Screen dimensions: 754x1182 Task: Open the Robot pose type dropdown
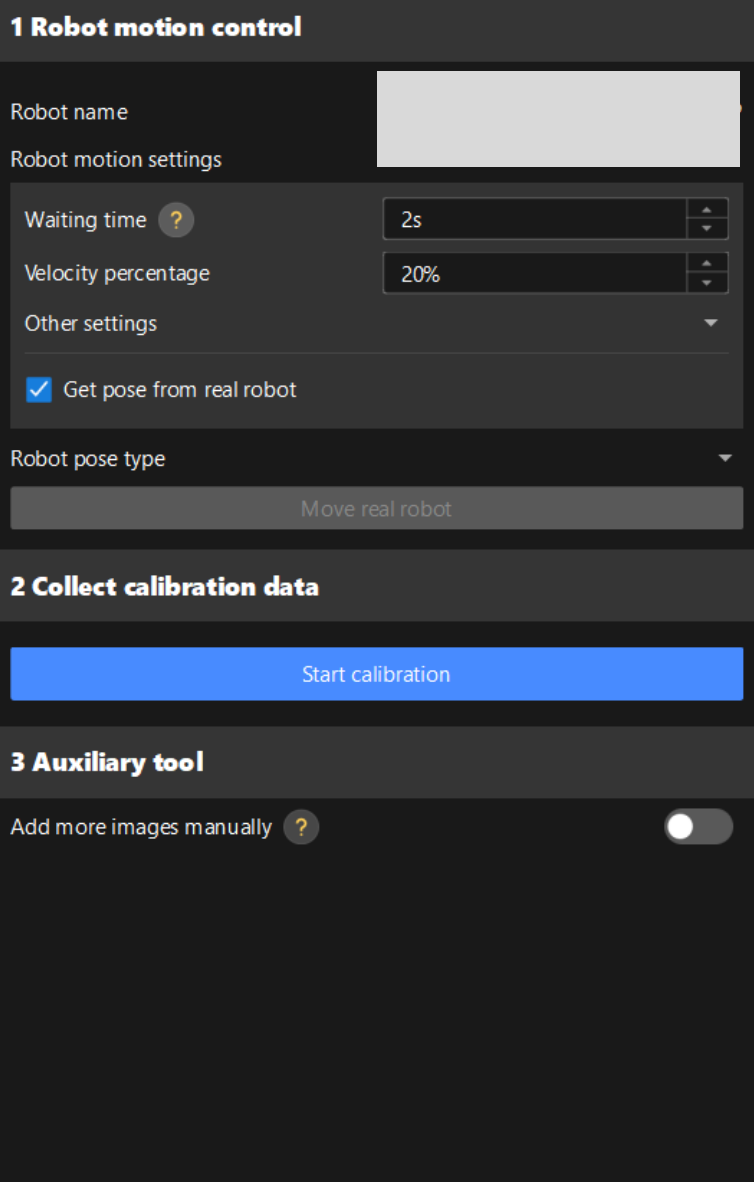click(724, 458)
